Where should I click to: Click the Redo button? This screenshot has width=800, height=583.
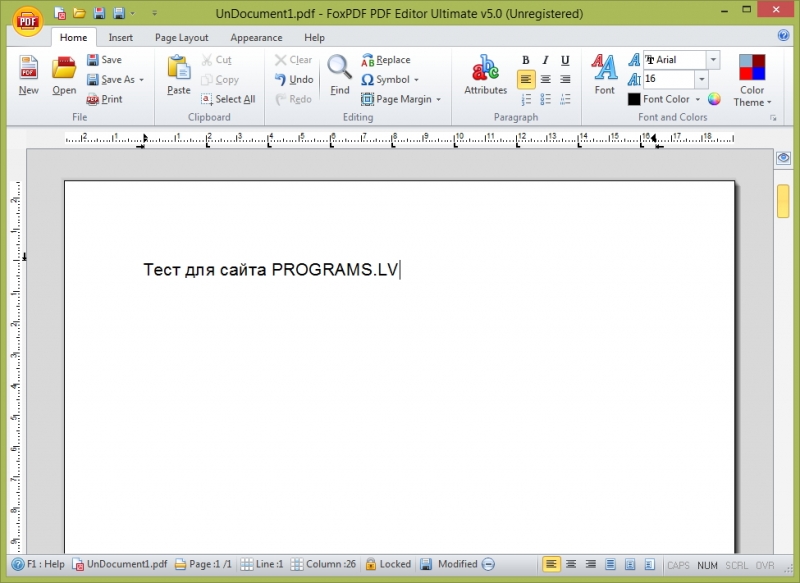click(293, 99)
